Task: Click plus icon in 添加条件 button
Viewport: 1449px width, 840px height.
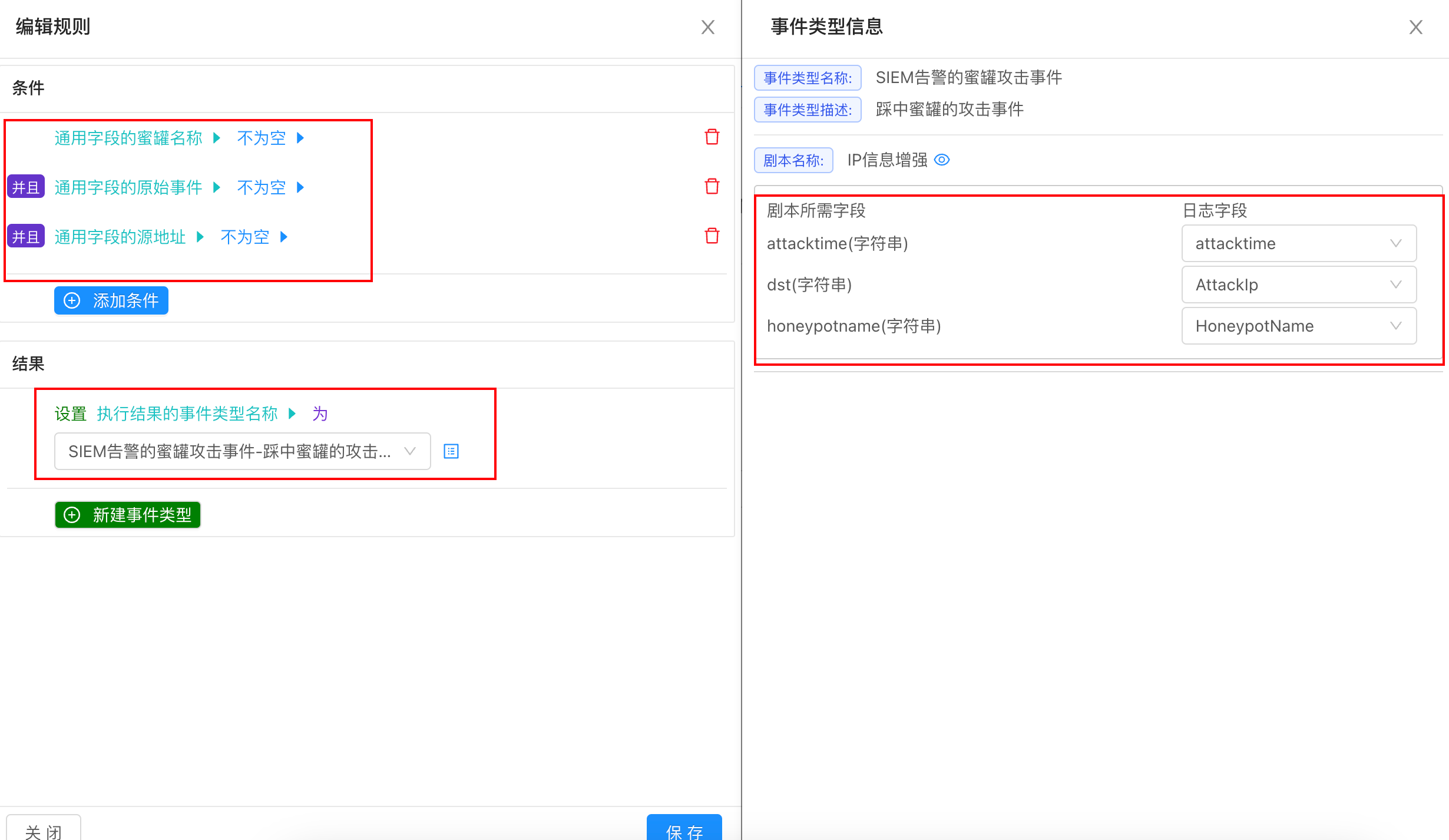Action: (x=72, y=301)
